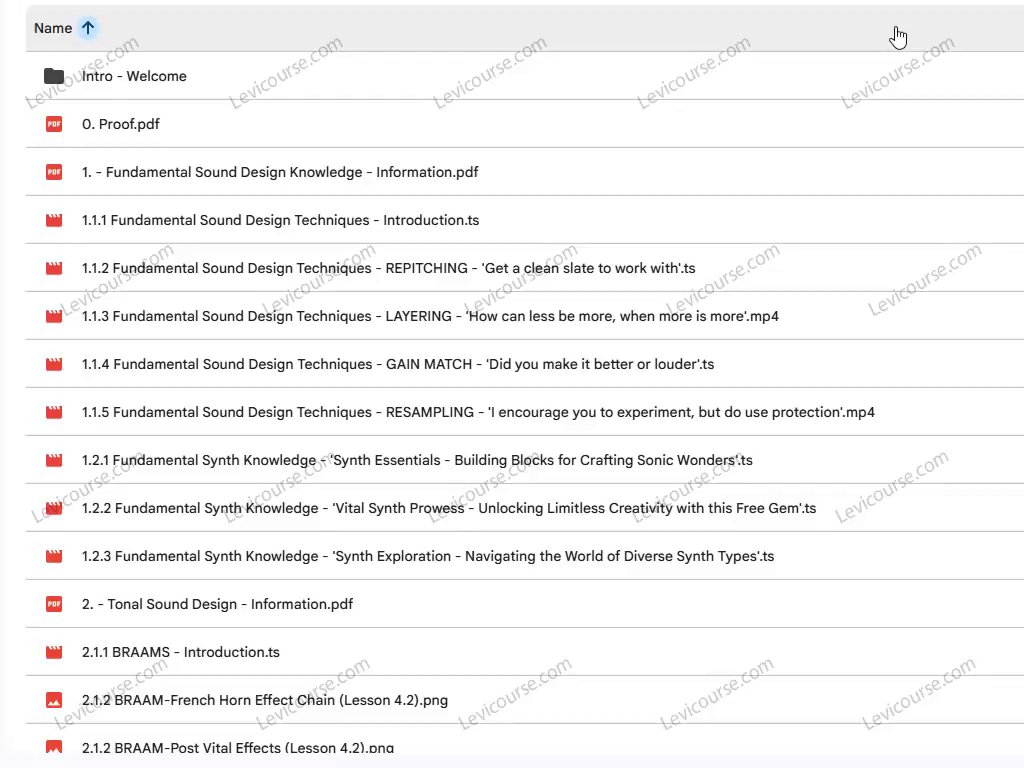The height and width of the screenshot is (768, 1024).
Task: Click the Name column header
Action: 53,28
